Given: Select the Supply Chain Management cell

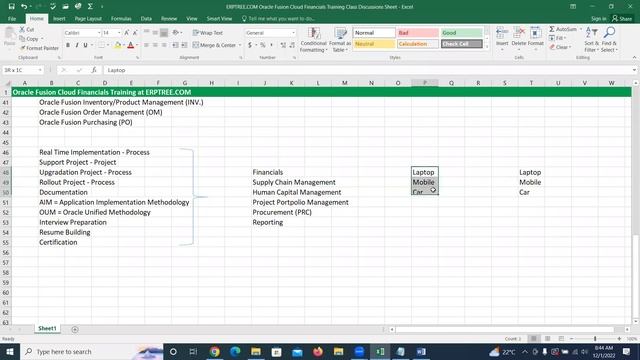Looking at the screenshot, I should (294, 182).
